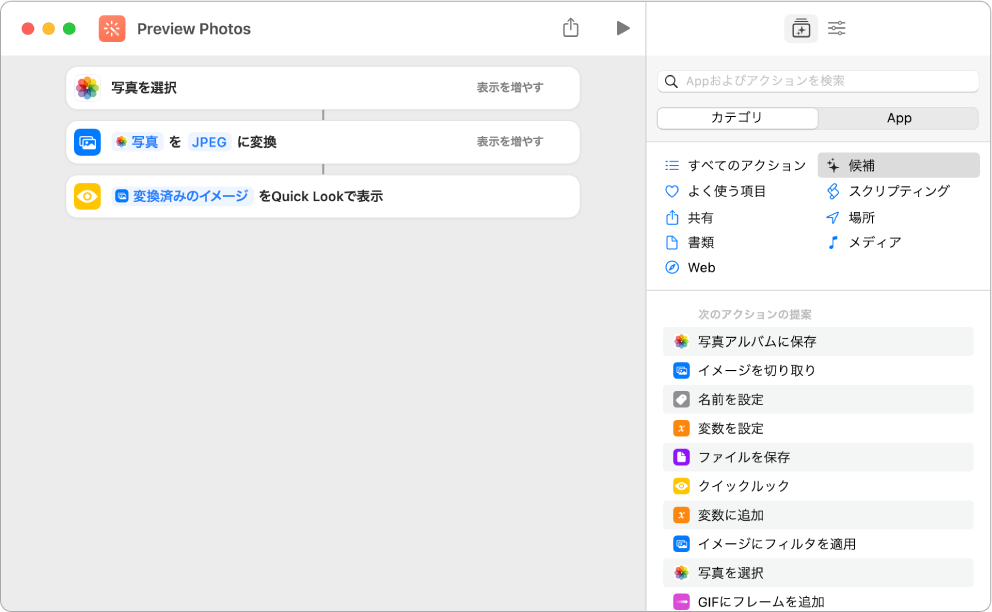Run the shortcut with play button
992x612 pixels.
coord(623,28)
